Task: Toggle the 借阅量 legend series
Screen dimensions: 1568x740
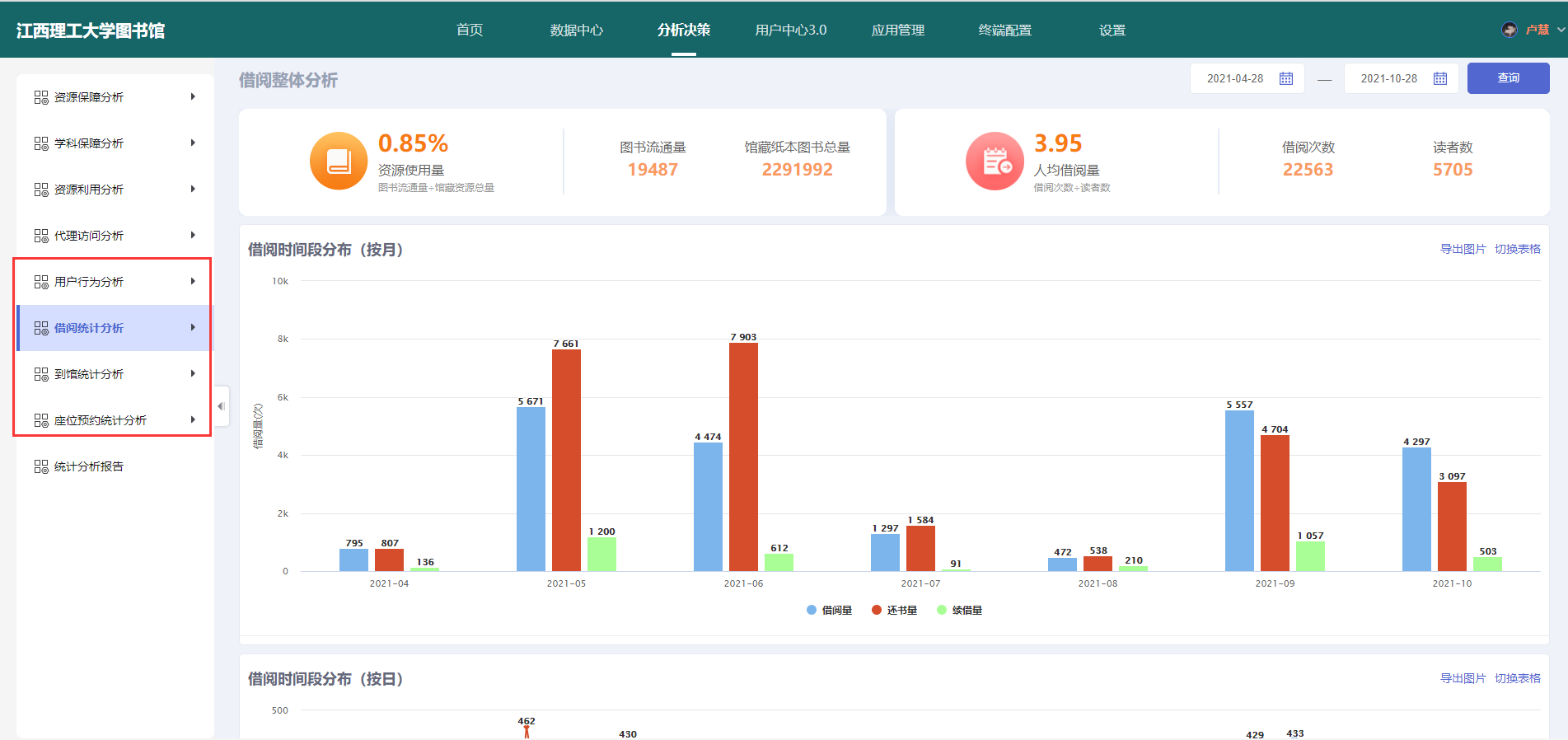Action: pos(829,611)
